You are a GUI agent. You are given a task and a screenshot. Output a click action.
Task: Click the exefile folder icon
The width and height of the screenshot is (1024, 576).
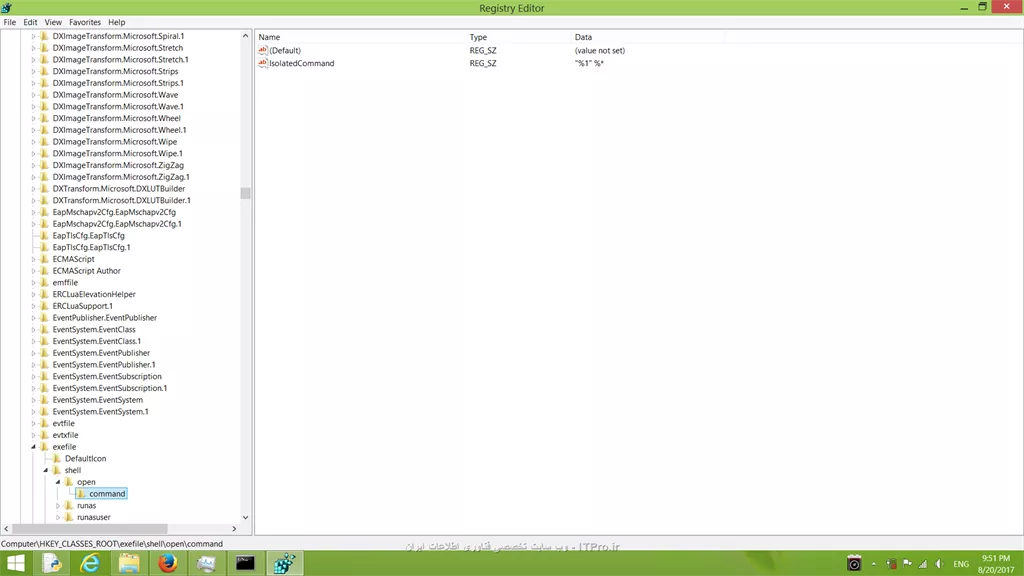(44, 447)
